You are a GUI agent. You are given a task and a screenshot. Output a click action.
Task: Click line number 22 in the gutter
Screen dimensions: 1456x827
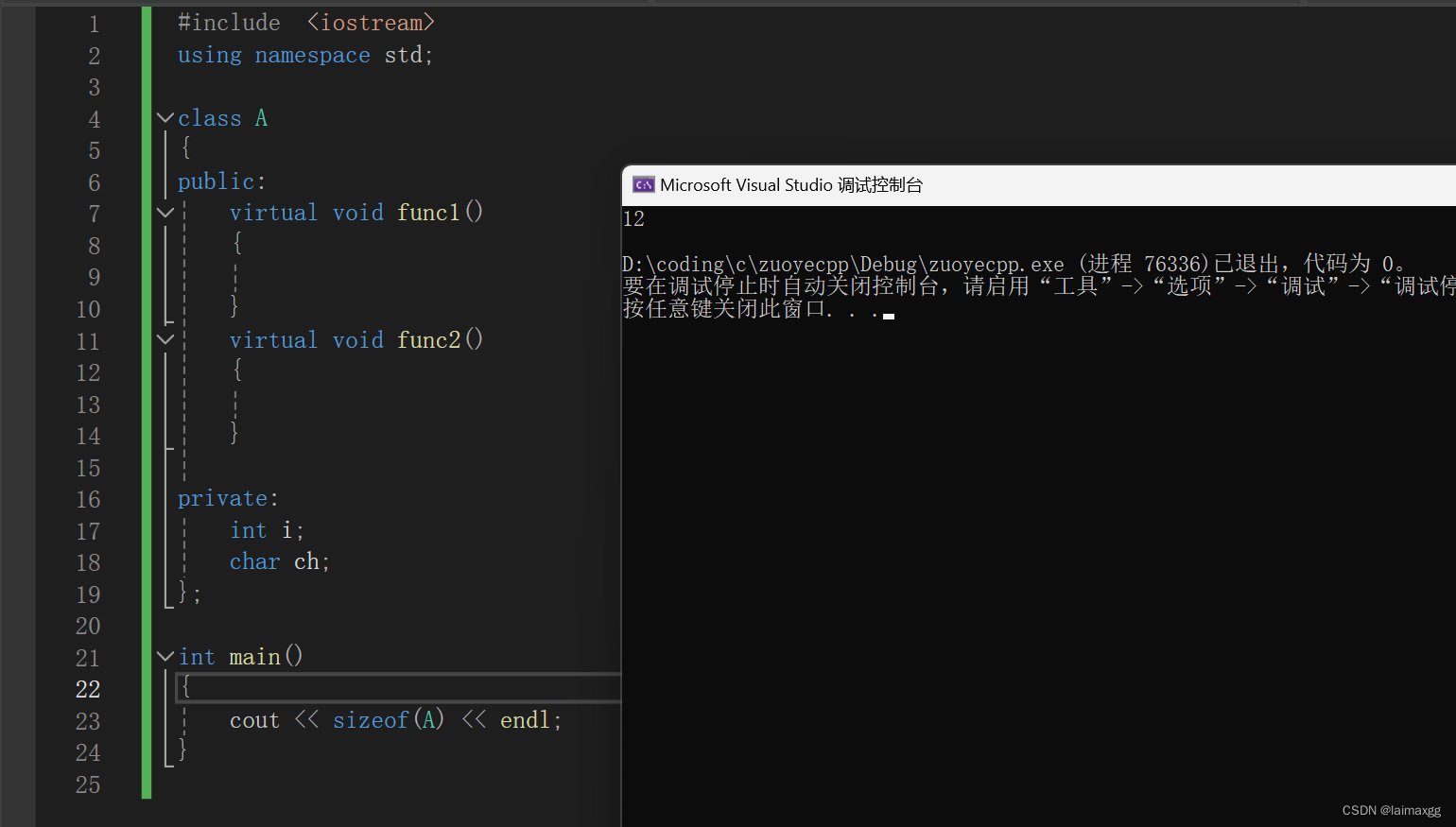click(x=88, y=689)
